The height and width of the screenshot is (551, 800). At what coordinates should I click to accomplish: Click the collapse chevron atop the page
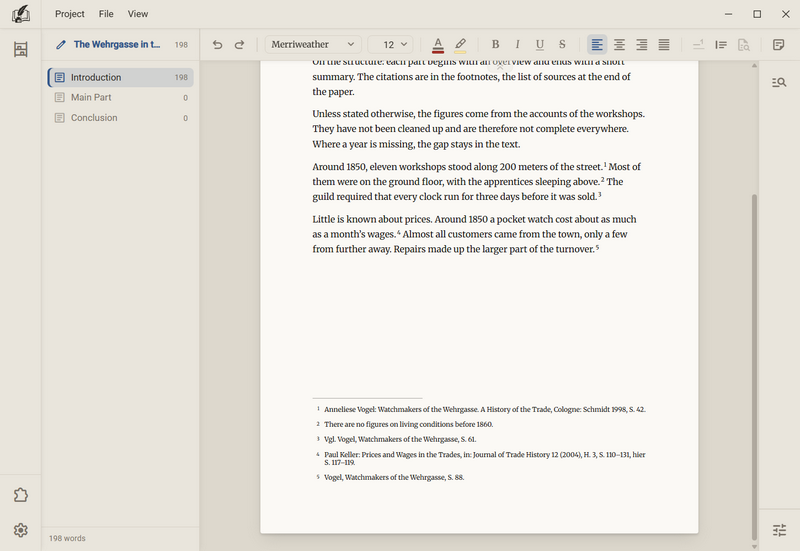[x=500, y=66]
